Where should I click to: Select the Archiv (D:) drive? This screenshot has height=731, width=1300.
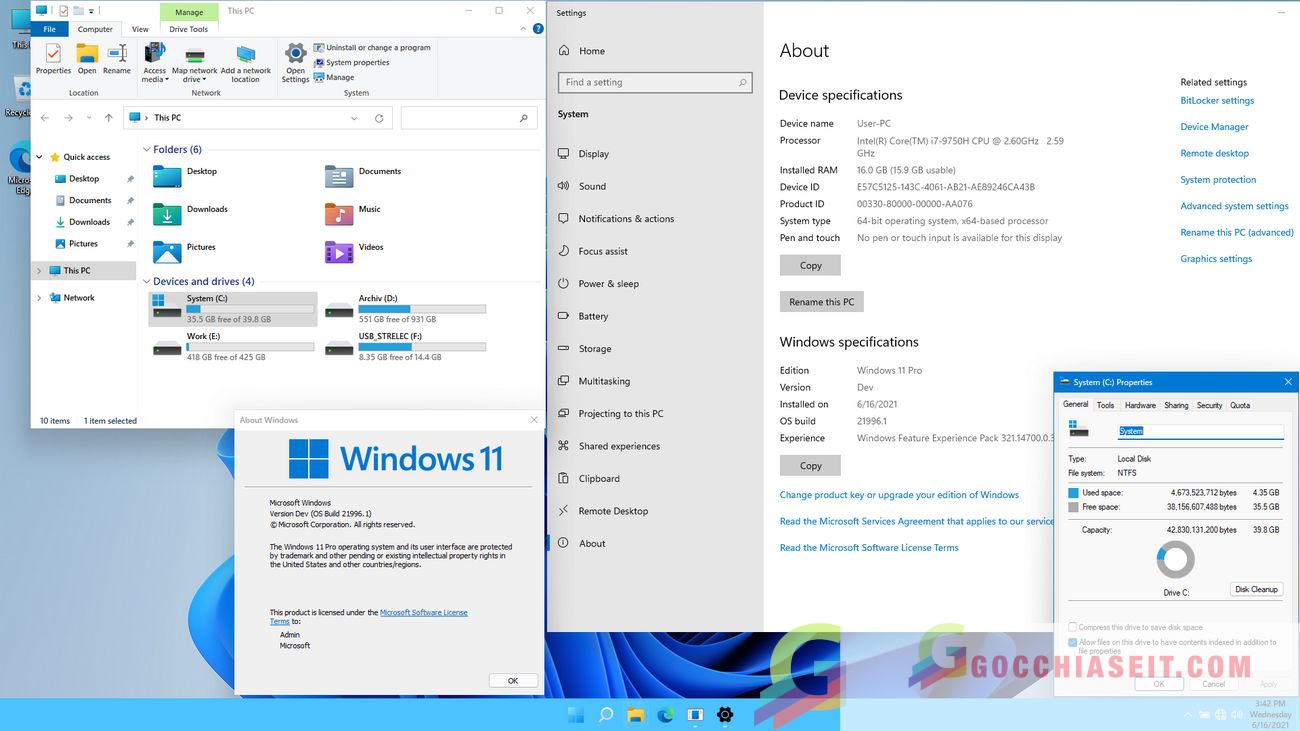click(405, 309)
